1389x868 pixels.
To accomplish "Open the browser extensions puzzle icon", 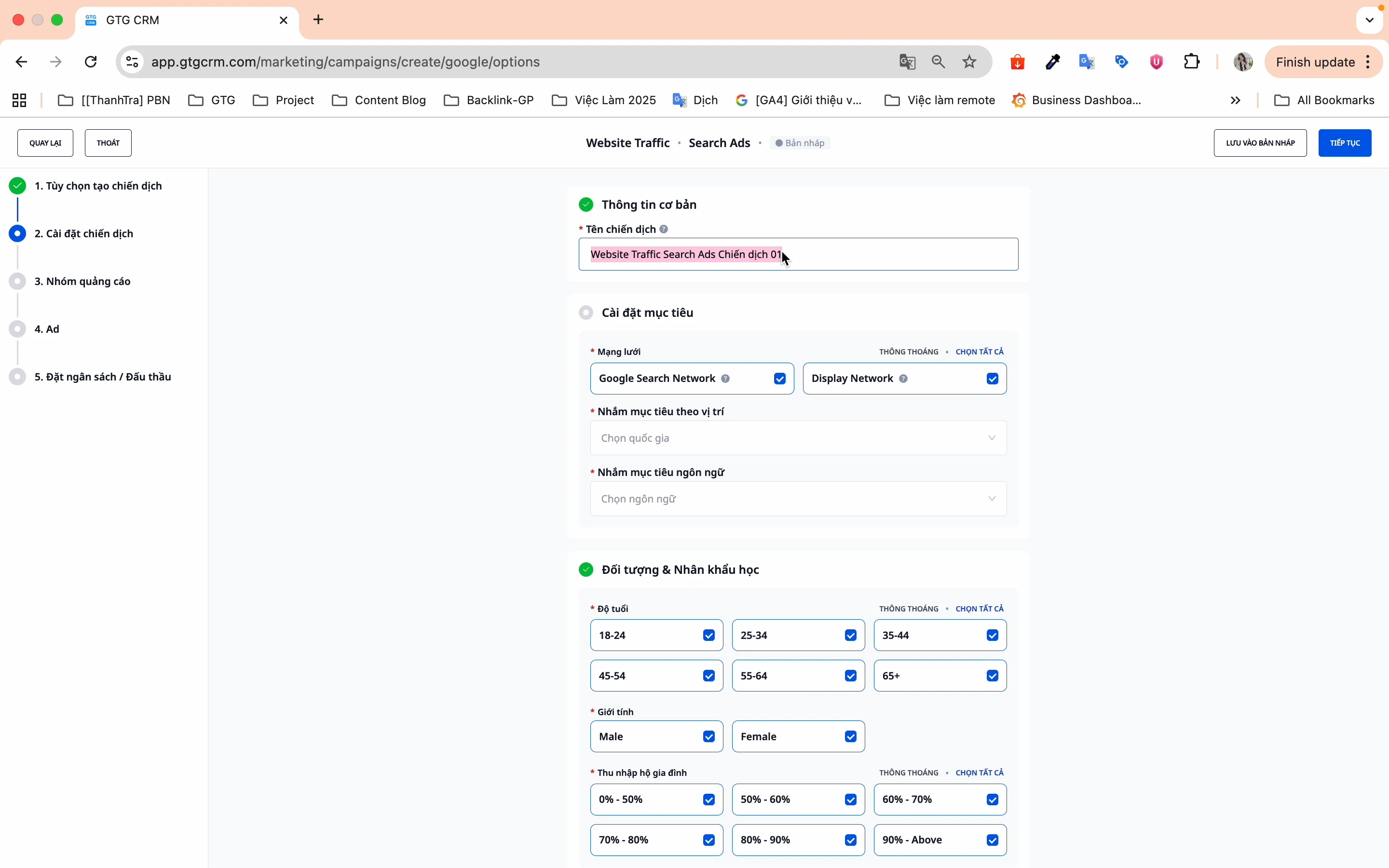I will pos(1193,62).
